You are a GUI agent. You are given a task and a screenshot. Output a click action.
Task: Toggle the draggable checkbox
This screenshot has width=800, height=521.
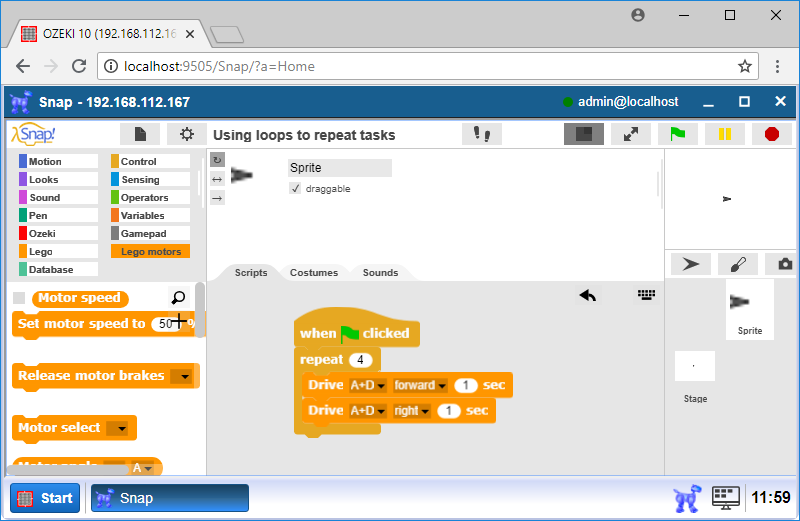coord(295,188)
